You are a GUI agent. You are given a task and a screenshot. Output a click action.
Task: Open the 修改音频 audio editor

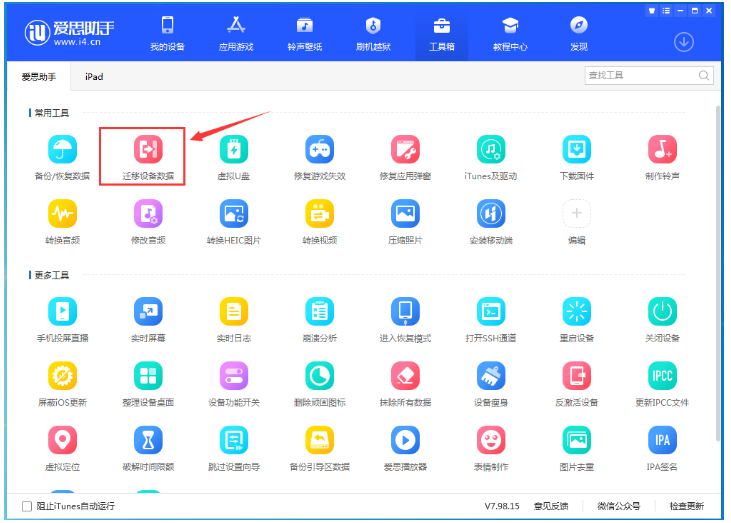coord(148,222)
